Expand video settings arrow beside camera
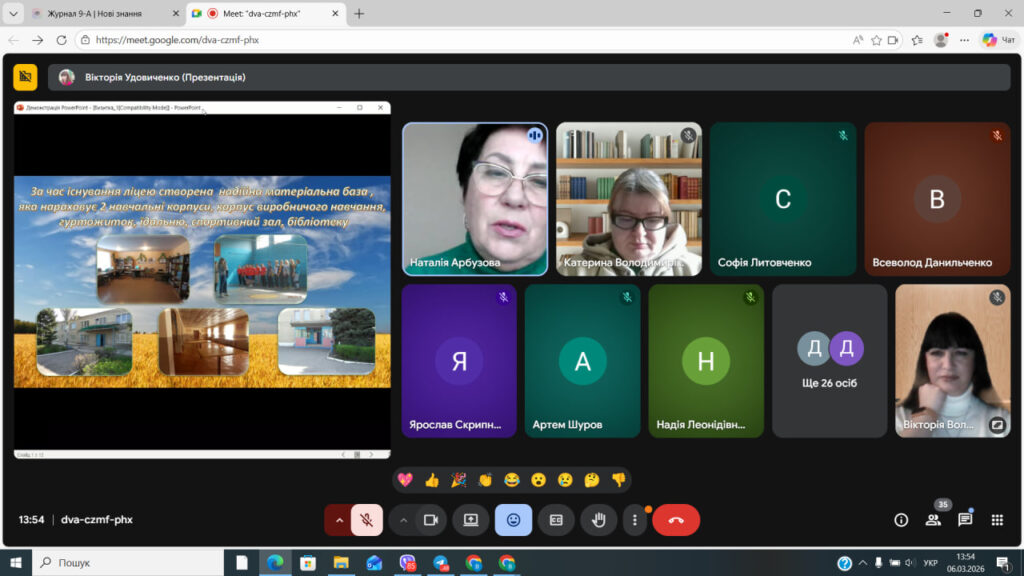1024x576 pixels. coord(403,520)
